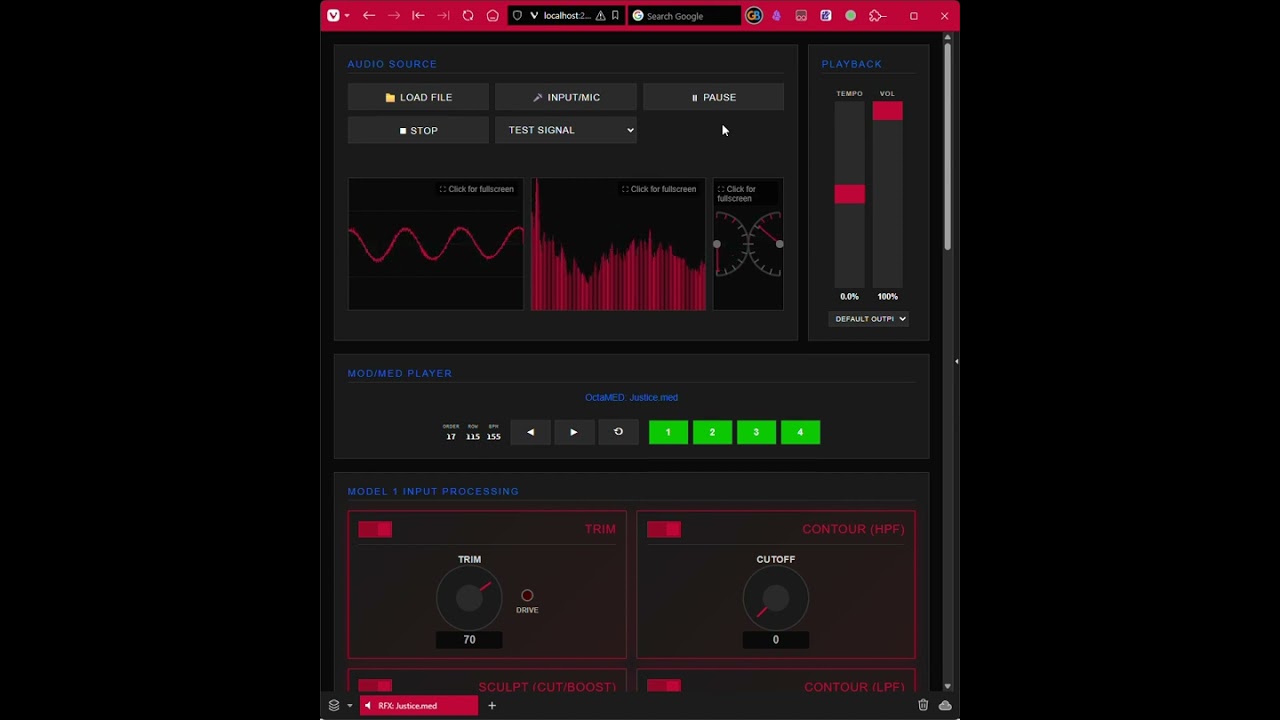Click the restart loop button
The width and height of the screenshot is (1280, 720).
coord(618,432)
